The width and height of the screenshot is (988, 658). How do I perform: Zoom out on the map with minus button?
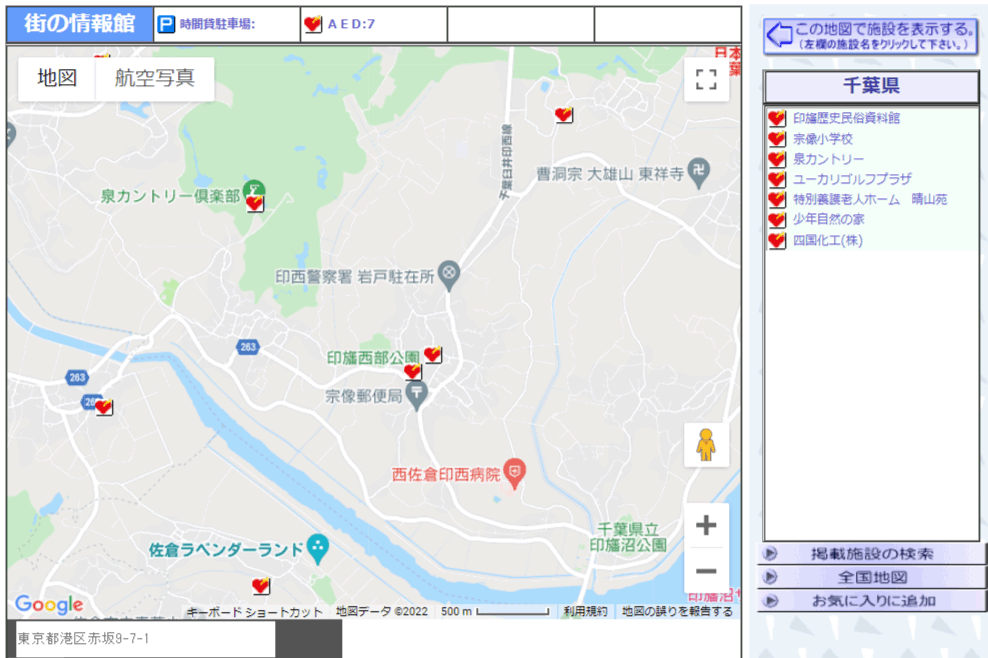pos(706,572)
